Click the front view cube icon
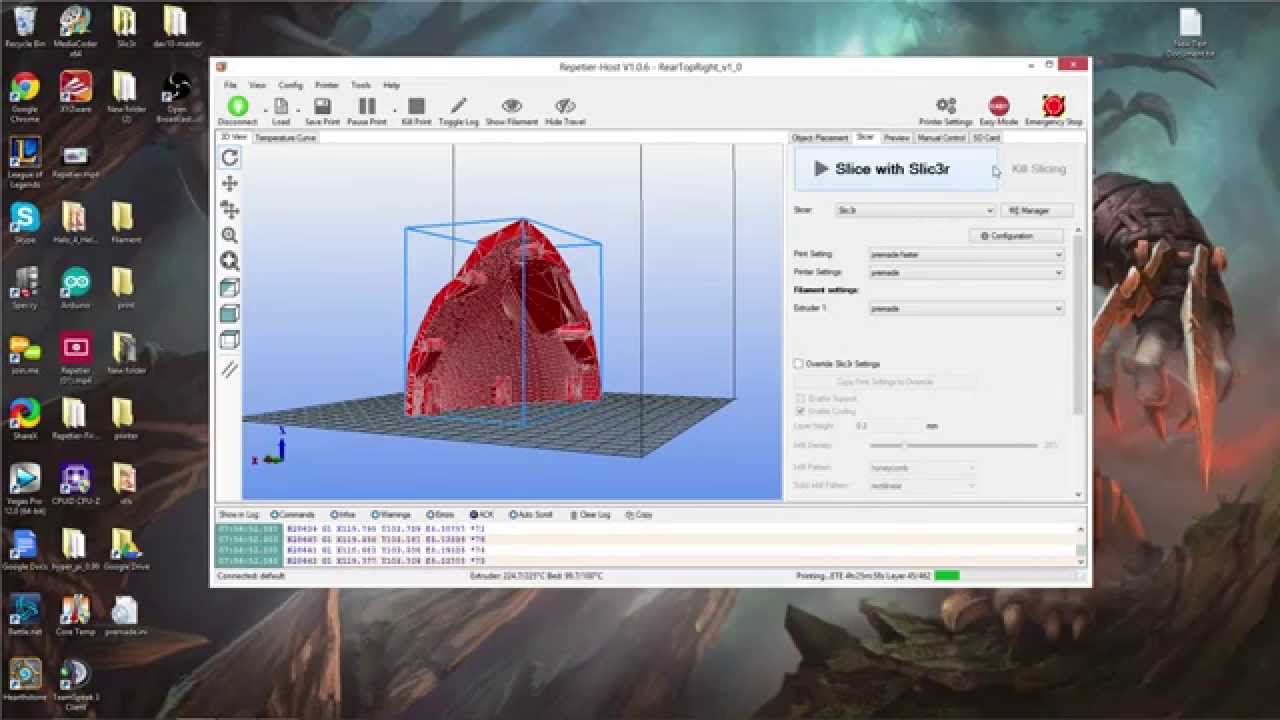Image resolution: width=1280 pixels, height=720 pixels. pyautogui.click(x=230, y=314)
